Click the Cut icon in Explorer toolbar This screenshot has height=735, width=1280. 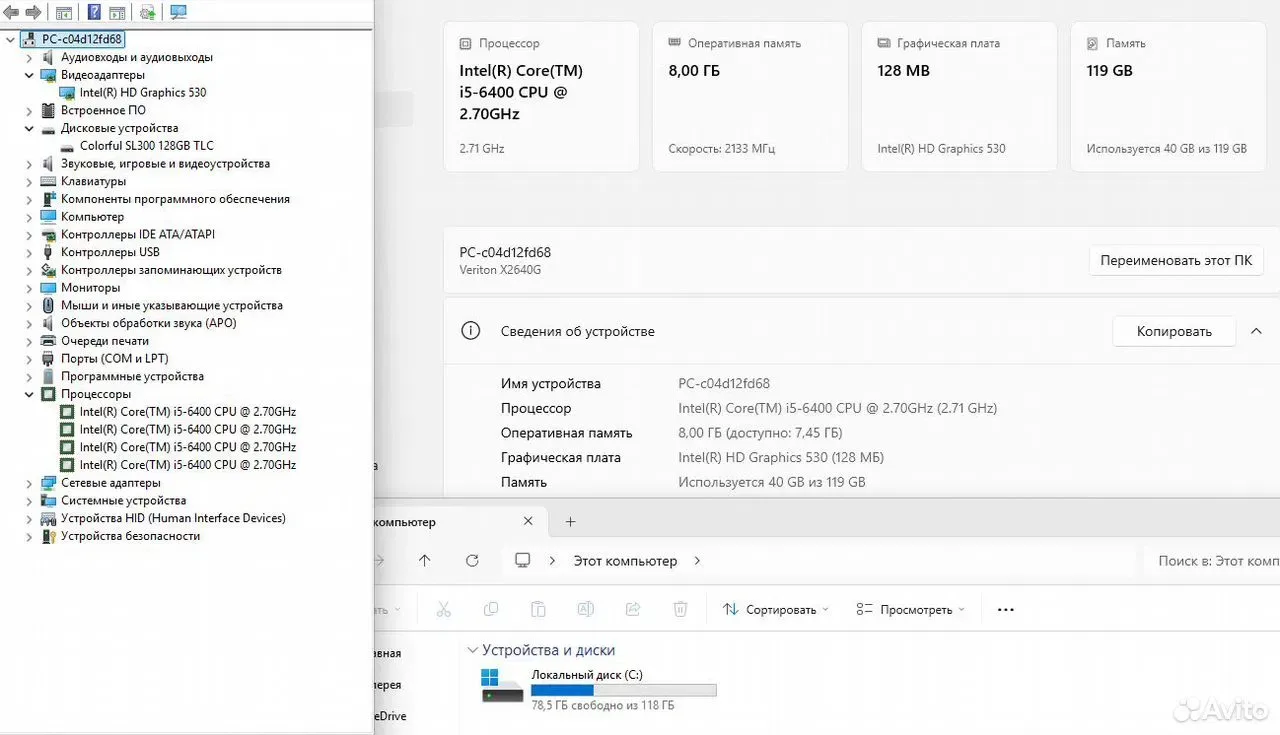[x=444, y=609]
